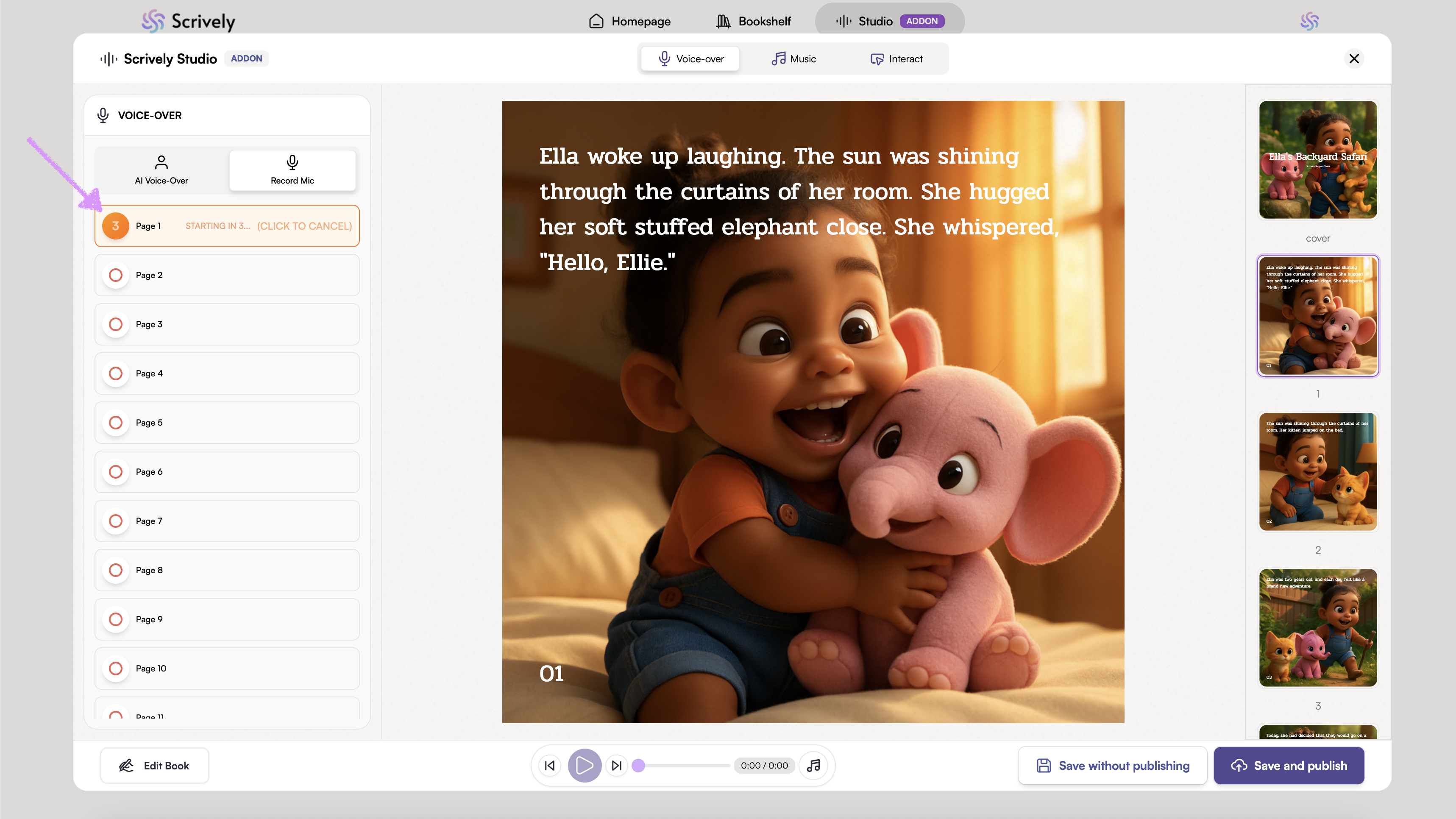Close the Scrively Studio panel
Screen dimensions: 1456x819
1354,59
